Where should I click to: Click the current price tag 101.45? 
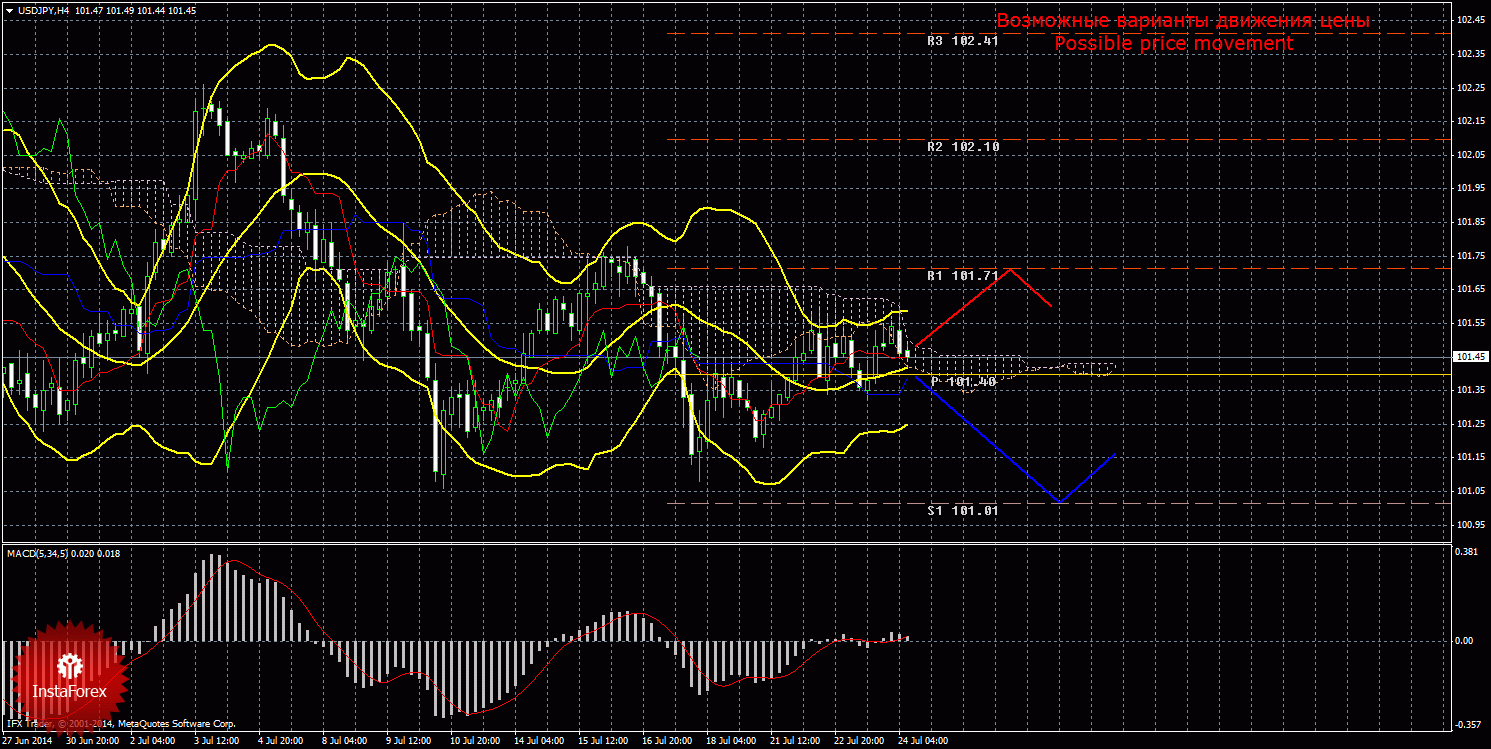1469,357
